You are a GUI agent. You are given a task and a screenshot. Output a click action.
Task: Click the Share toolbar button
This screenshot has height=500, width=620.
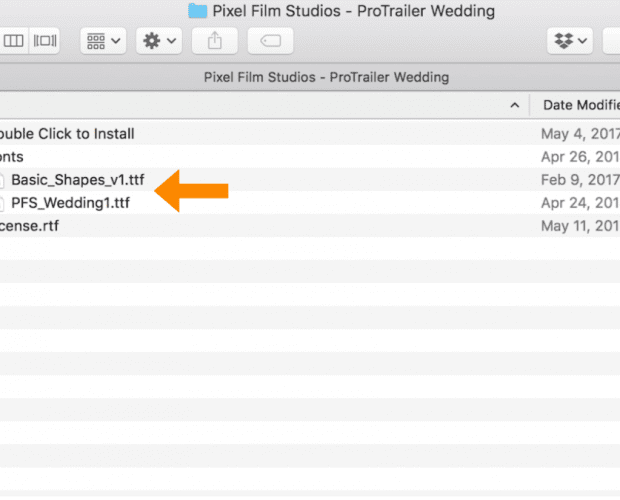tap(215, 41)
